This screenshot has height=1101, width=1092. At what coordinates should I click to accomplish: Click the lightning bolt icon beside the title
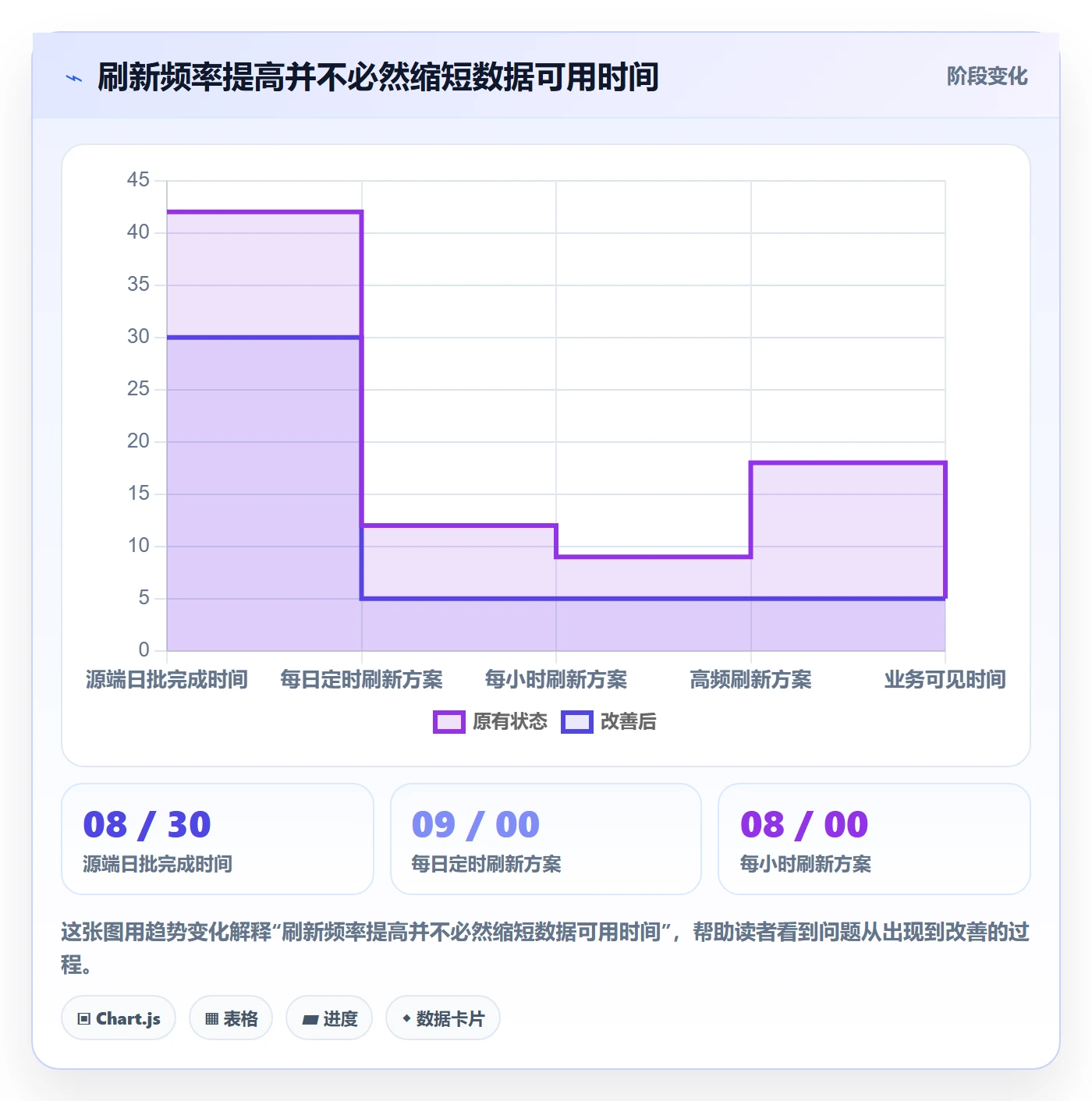(x=74, y=78)
